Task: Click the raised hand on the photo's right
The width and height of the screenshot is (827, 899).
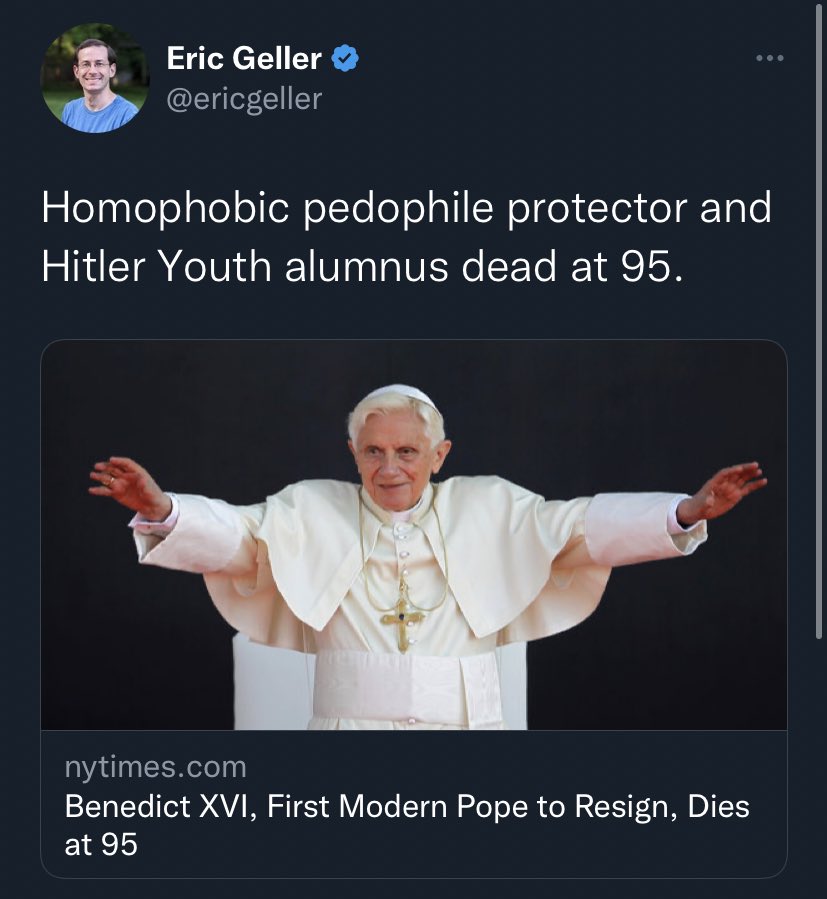Action: (722, 488)
